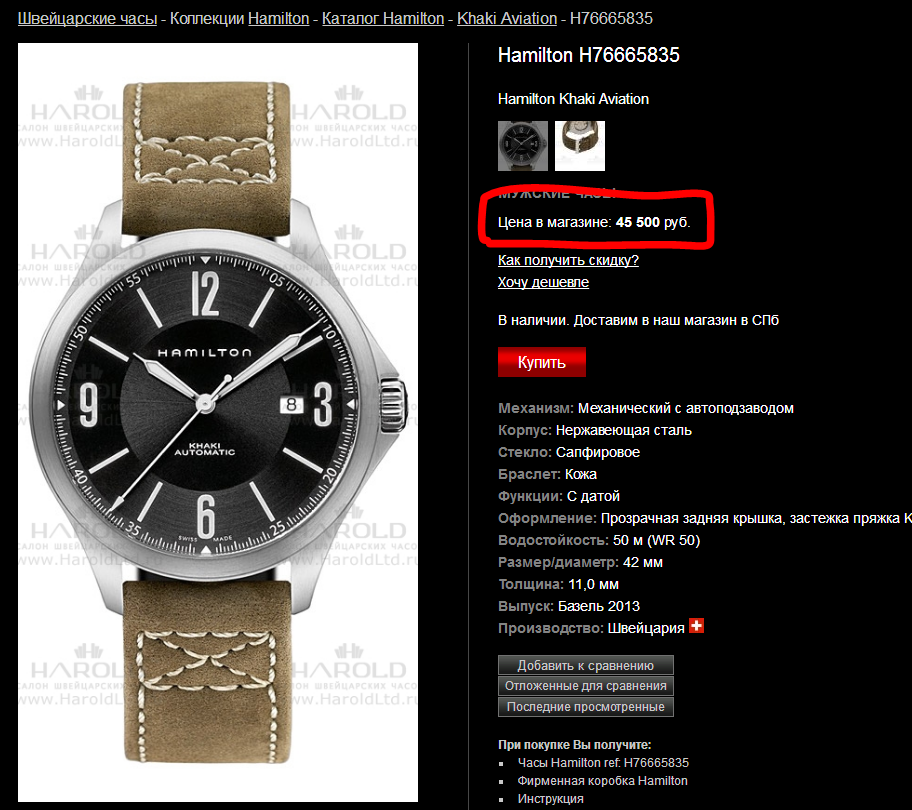Open the Хочу дешевле link
This screenshot has width=912, height=810.
point(543,283)
